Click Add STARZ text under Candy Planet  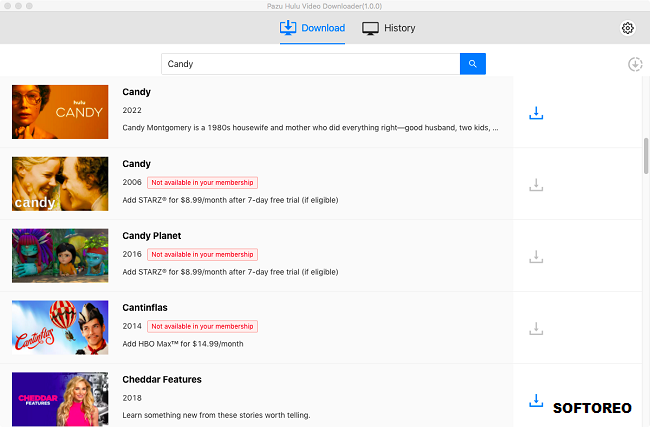click(x=230, y=272)
